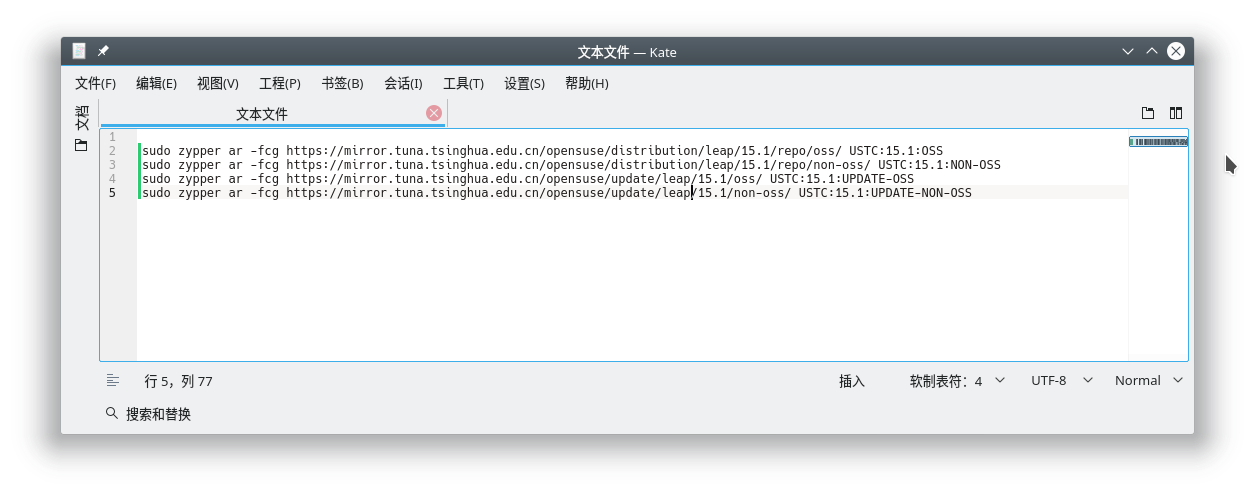Click the 行 5, 列 77 cursor position indicator

(179, 381)
